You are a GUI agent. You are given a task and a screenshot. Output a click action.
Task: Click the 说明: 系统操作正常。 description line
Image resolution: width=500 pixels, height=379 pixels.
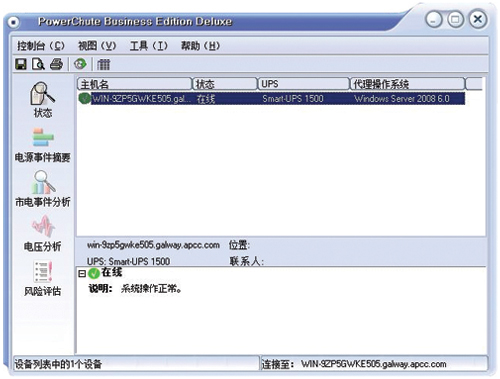tap(135, 289)
